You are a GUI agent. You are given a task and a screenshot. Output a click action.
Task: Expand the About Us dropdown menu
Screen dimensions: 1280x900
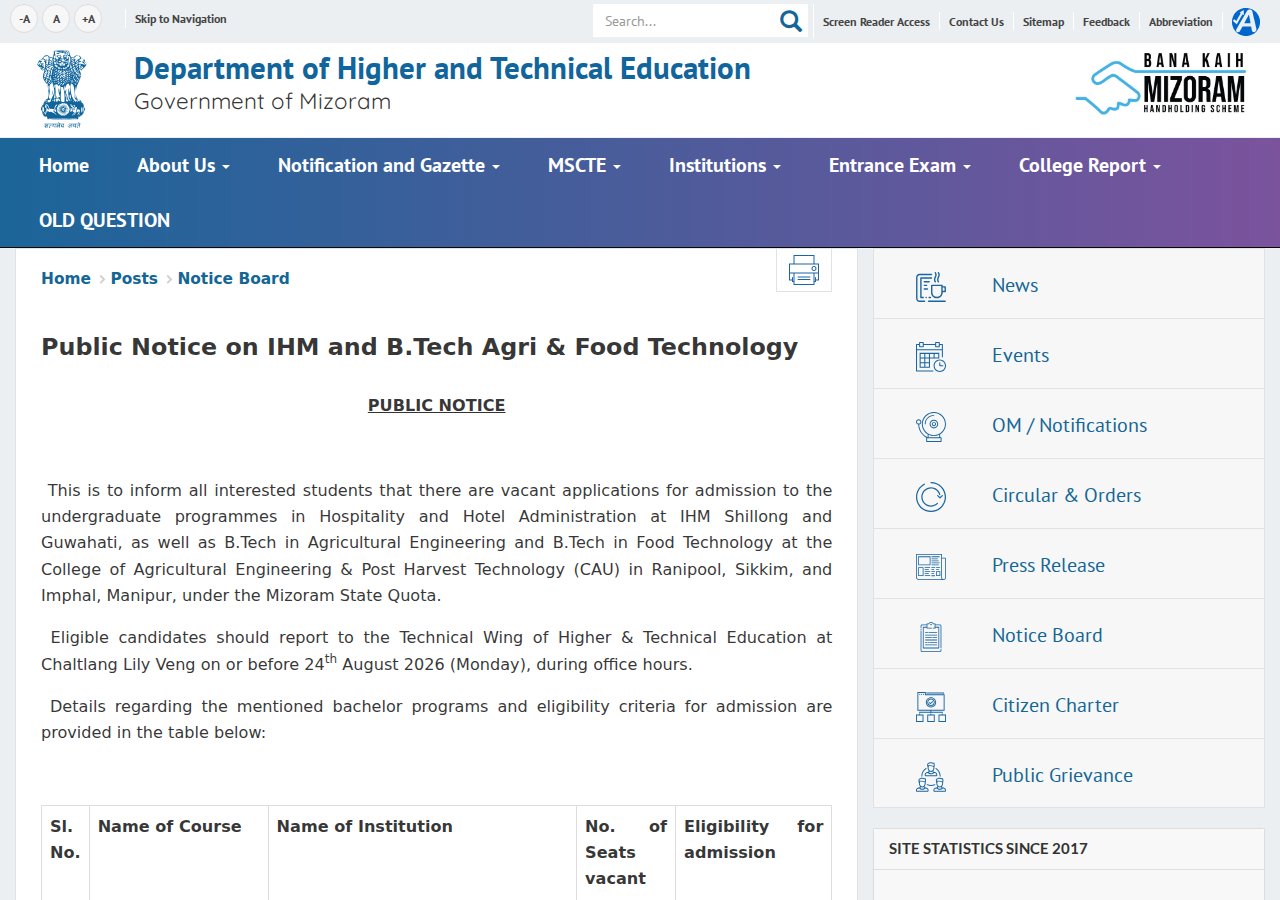183,166
